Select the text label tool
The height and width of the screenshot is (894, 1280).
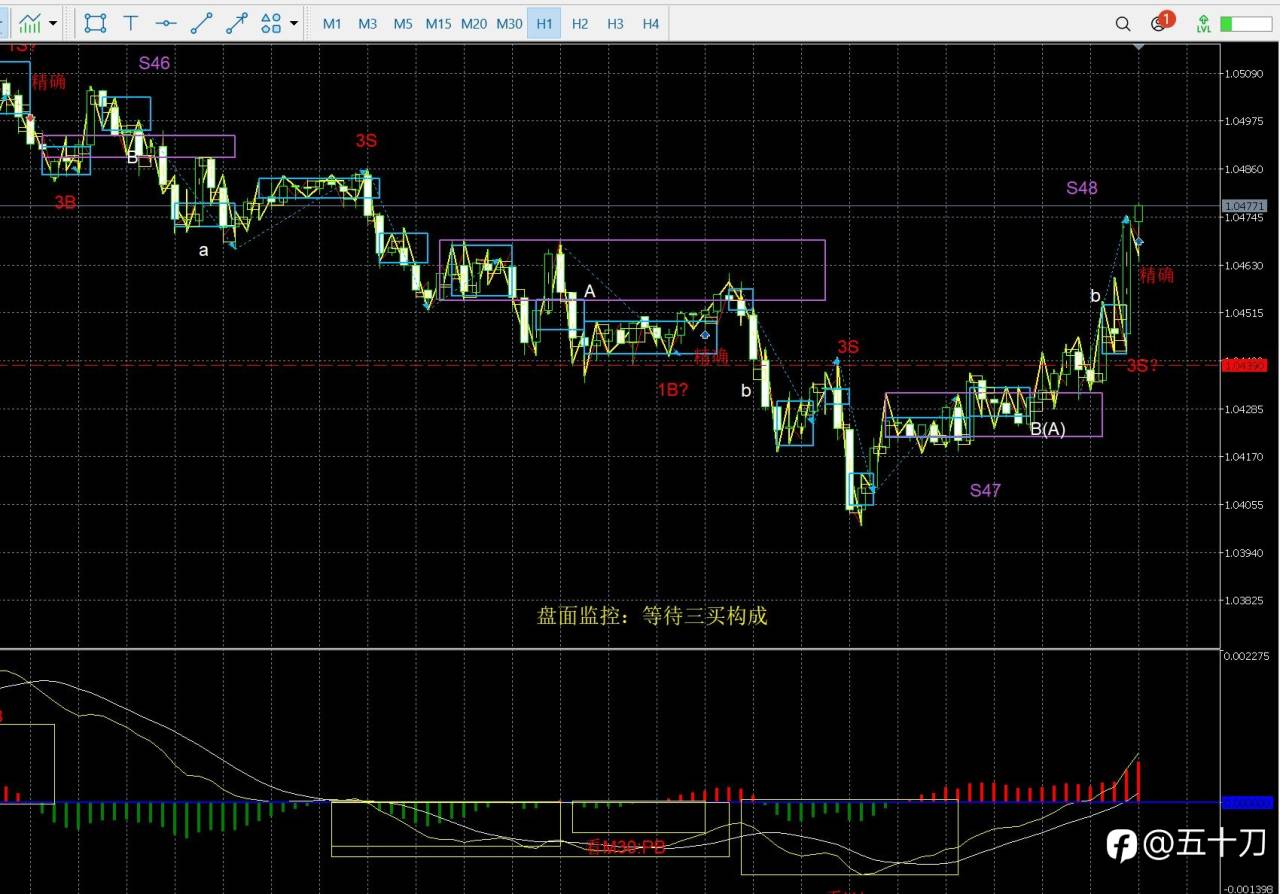[131, 22]
